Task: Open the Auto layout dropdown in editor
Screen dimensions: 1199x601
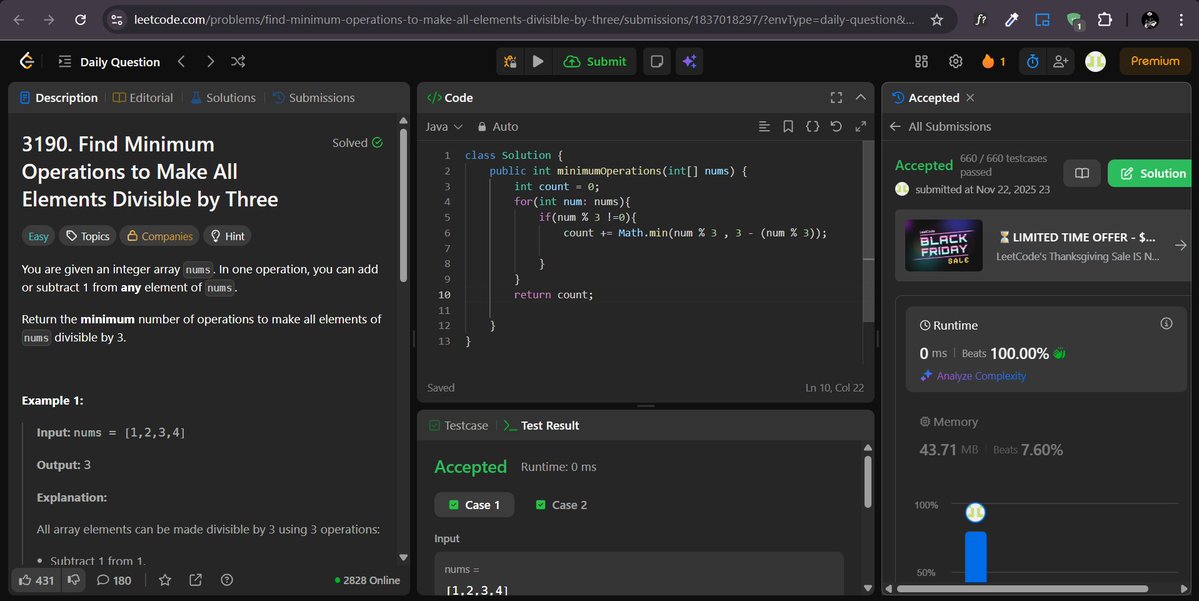Action: click(497, 126)
